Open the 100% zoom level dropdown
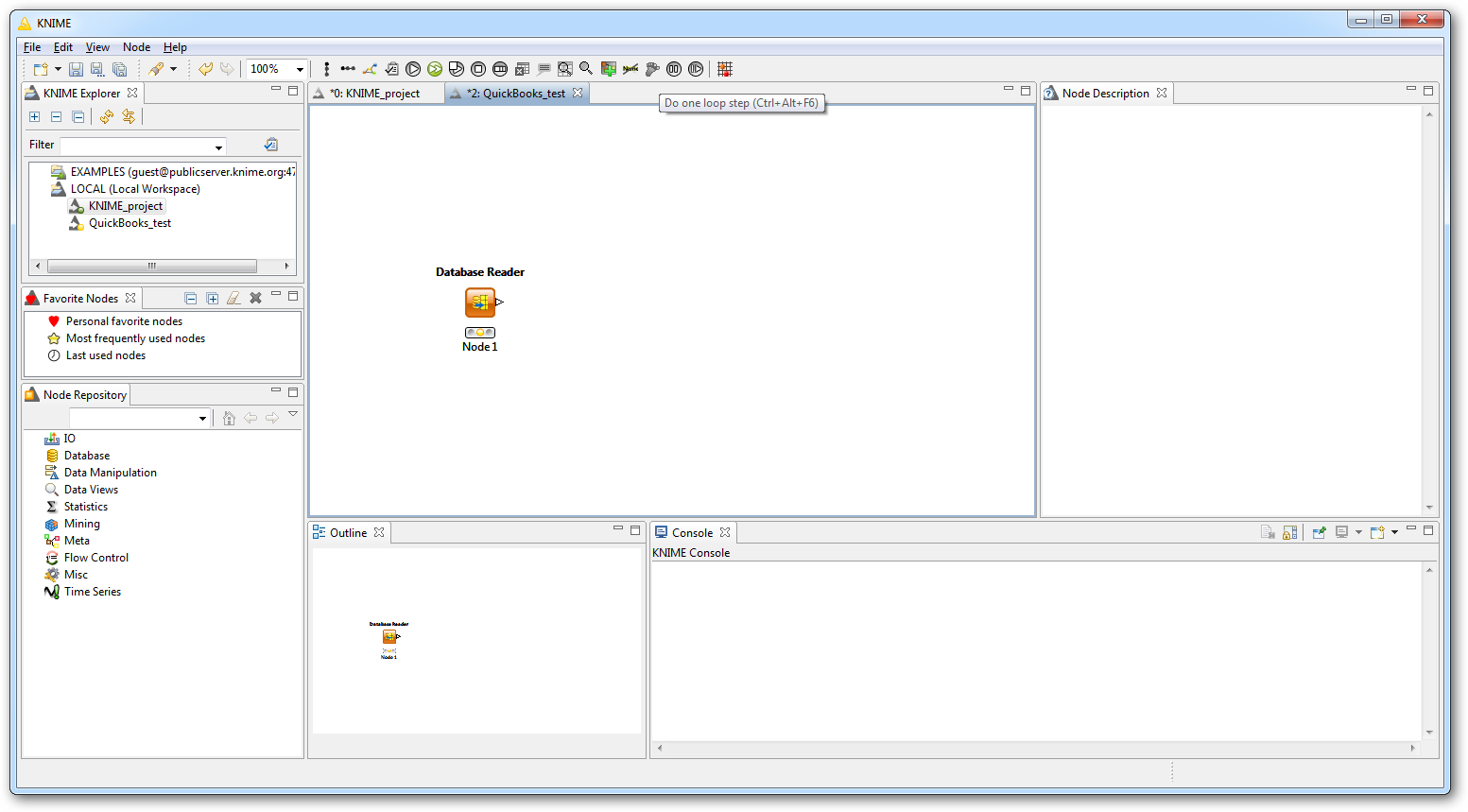 (300, 69)
